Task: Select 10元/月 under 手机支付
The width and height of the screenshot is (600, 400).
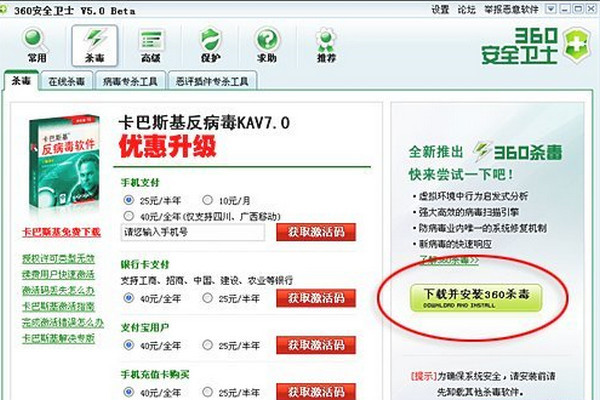Action: [207, 200]
